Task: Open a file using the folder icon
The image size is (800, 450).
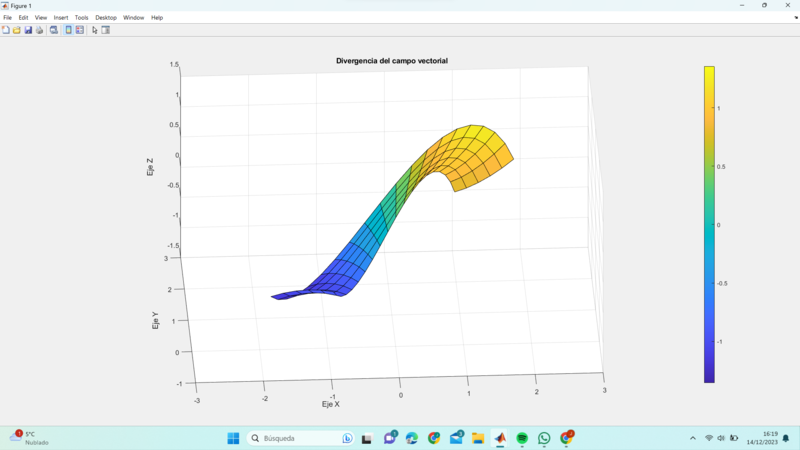Action: (x=17, y=30)
